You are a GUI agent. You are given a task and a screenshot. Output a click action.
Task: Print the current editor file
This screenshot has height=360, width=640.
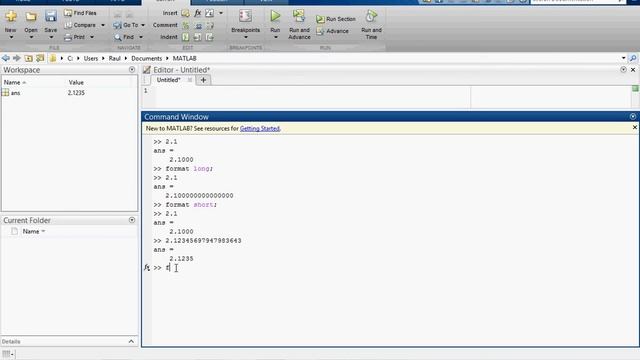point(75,37)
